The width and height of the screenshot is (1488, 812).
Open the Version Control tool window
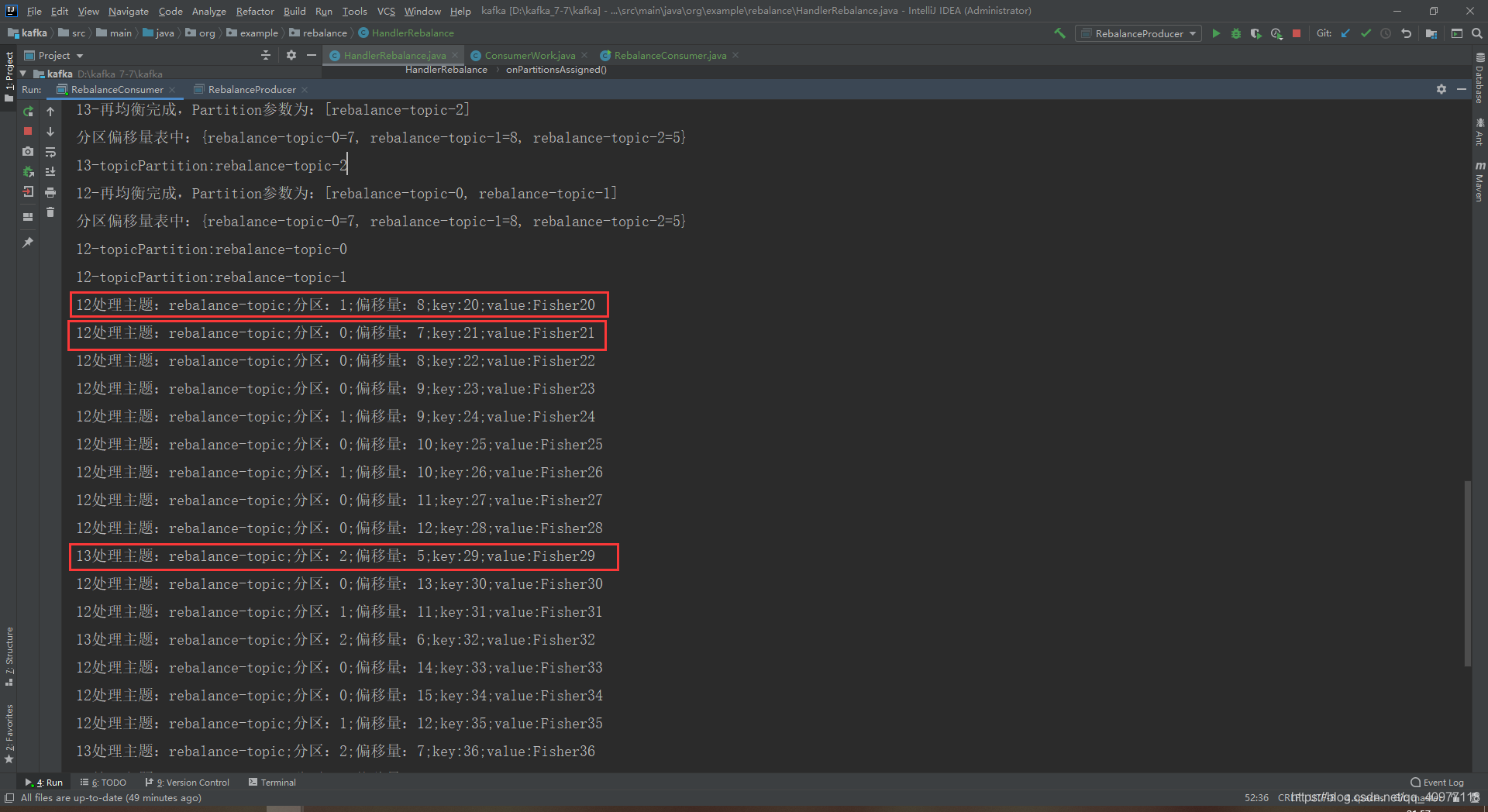pos(188,783)
